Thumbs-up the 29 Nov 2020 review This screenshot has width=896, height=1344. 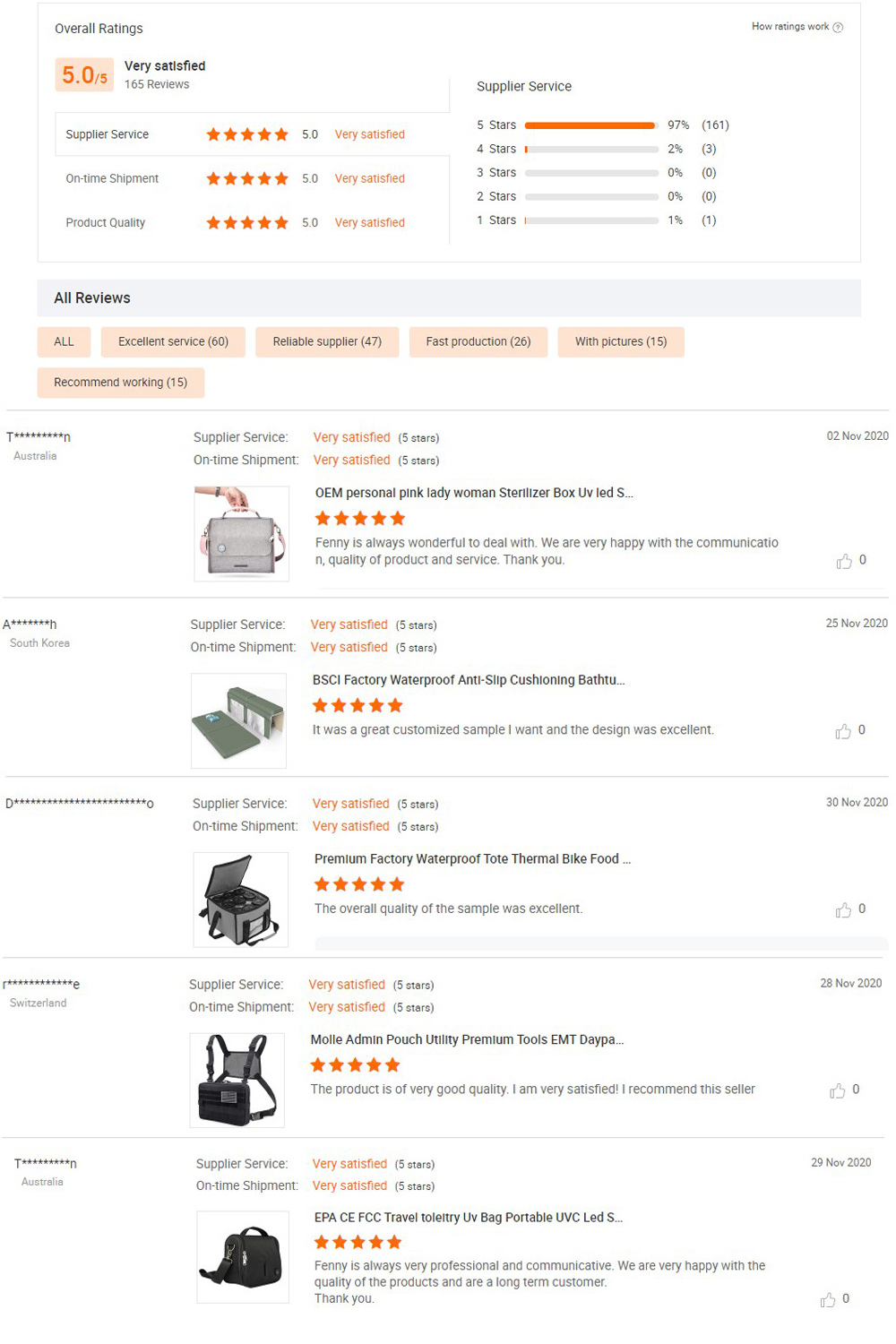click(x=828, y=1299)
